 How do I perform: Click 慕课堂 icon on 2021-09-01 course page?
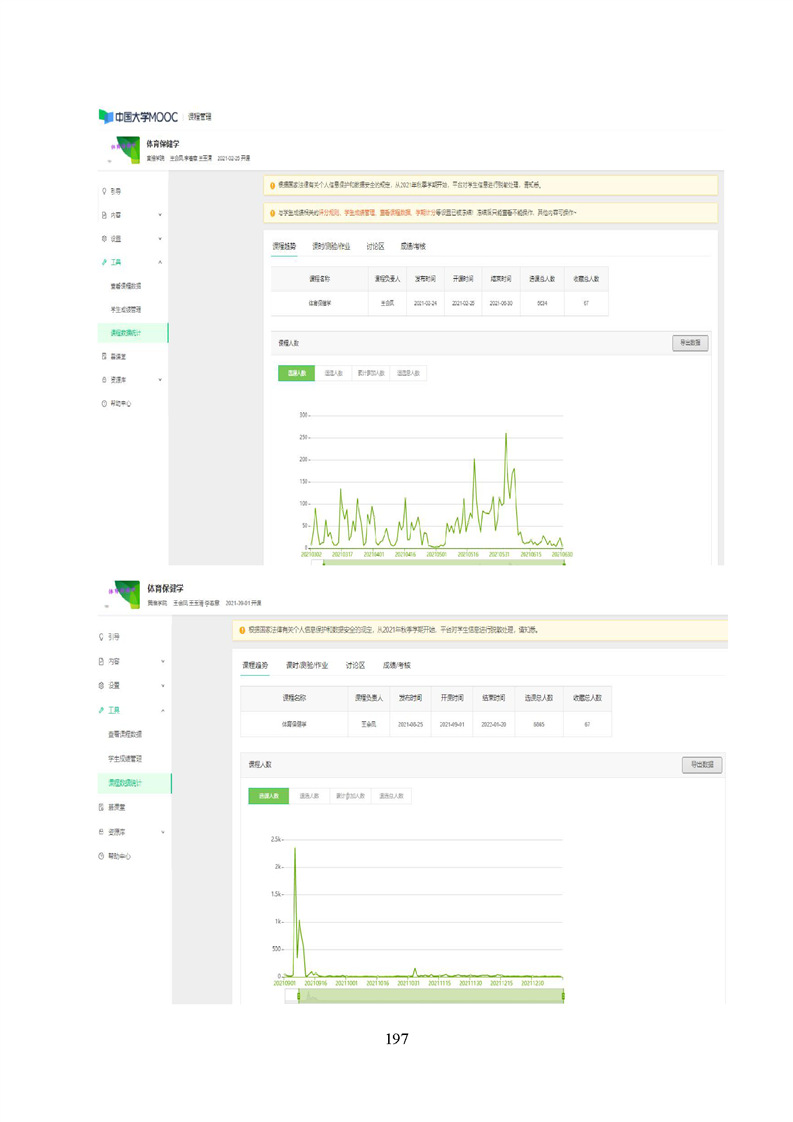[x=102, y=807]
